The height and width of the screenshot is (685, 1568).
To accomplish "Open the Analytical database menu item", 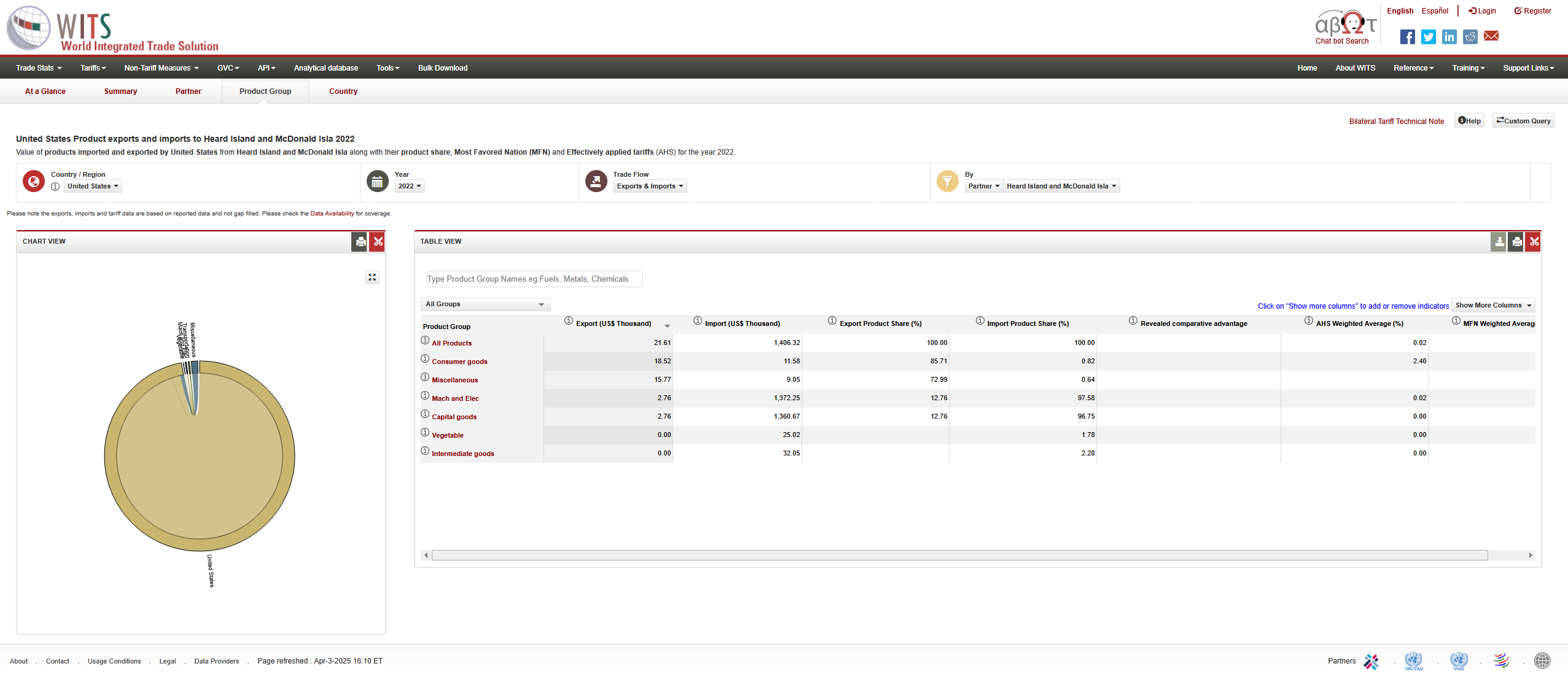I will click(326, 68).
